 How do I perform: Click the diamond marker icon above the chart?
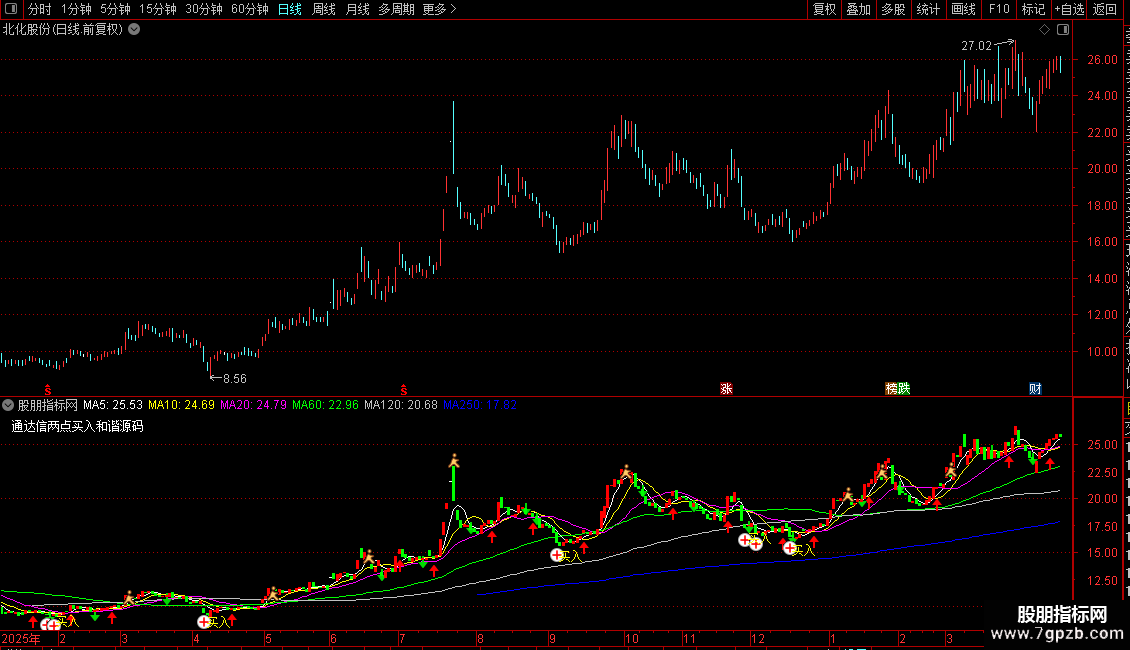[1044, 30]
